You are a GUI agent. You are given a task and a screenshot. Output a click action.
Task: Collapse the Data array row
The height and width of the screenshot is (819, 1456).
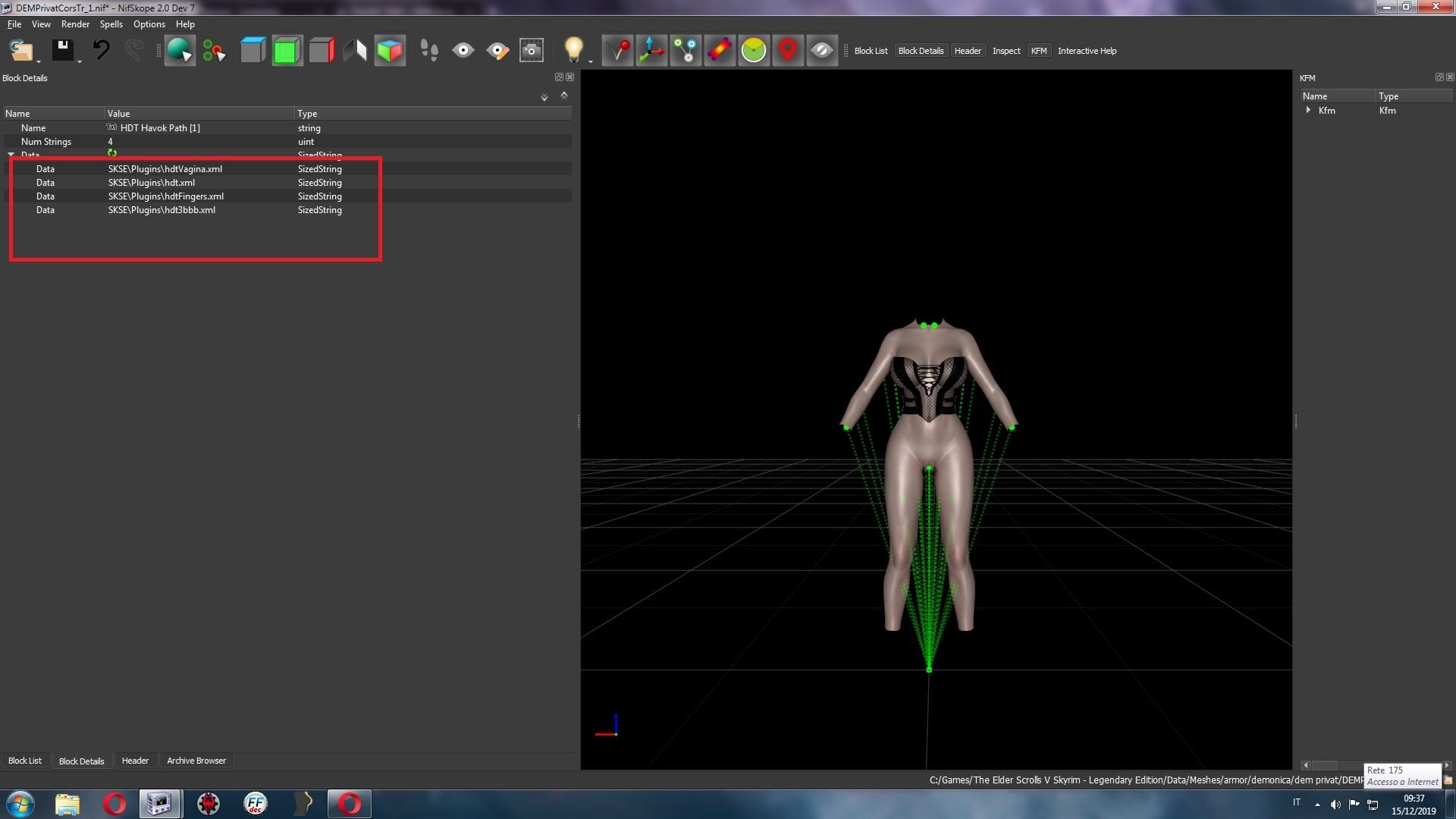11,155
